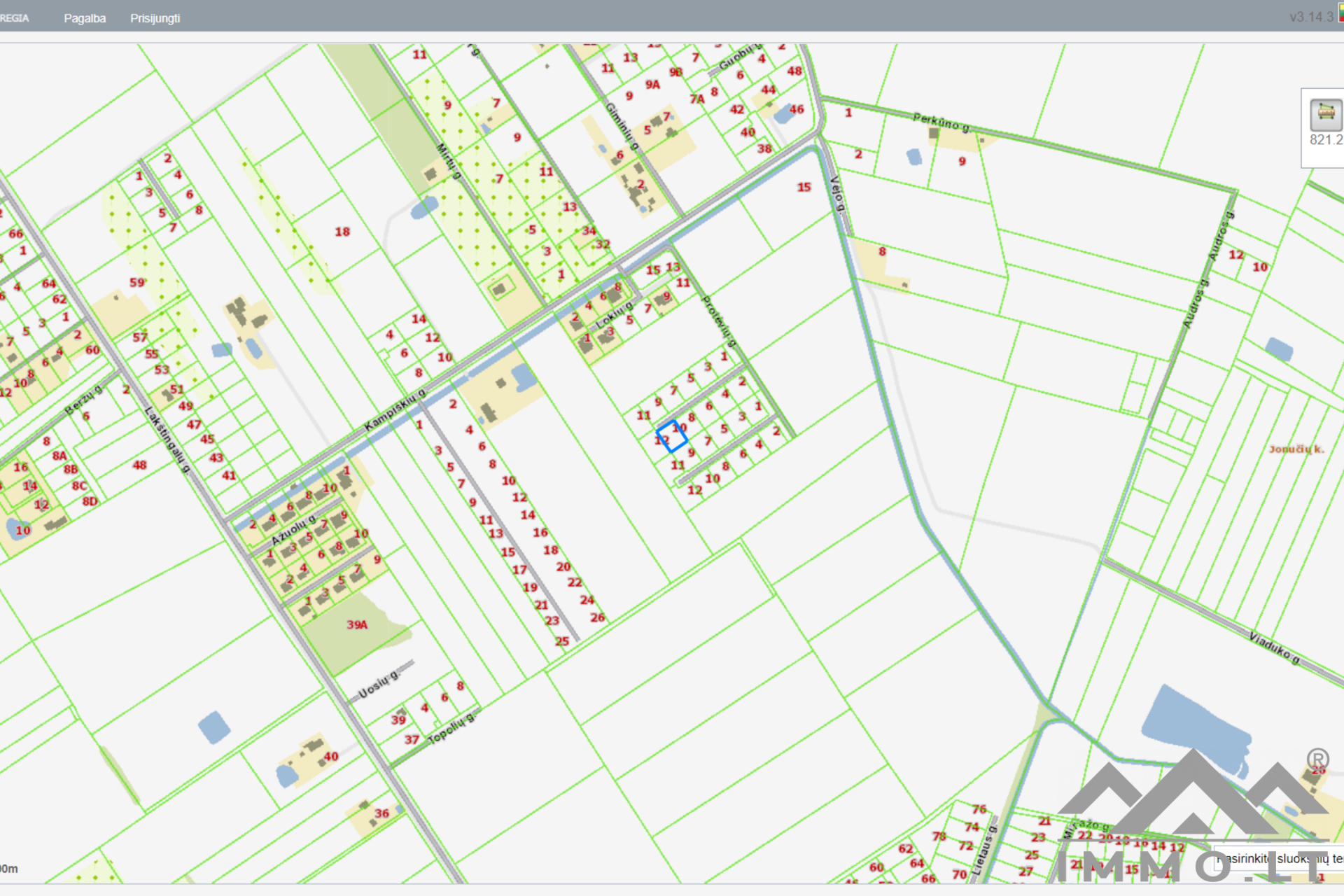
Task: Select the blue-outlined highlighted parcel
Action: tap(672, 436)
